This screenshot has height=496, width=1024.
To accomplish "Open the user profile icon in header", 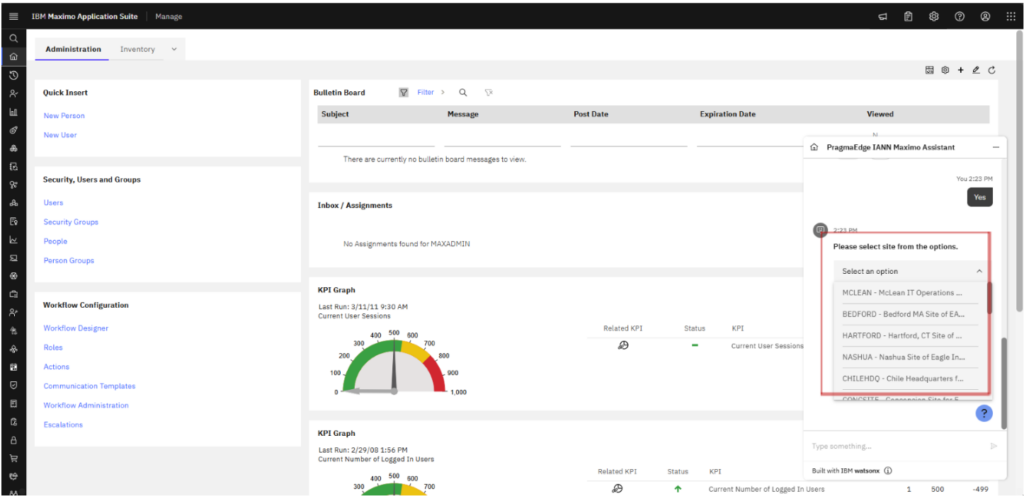I will point(985,16).
